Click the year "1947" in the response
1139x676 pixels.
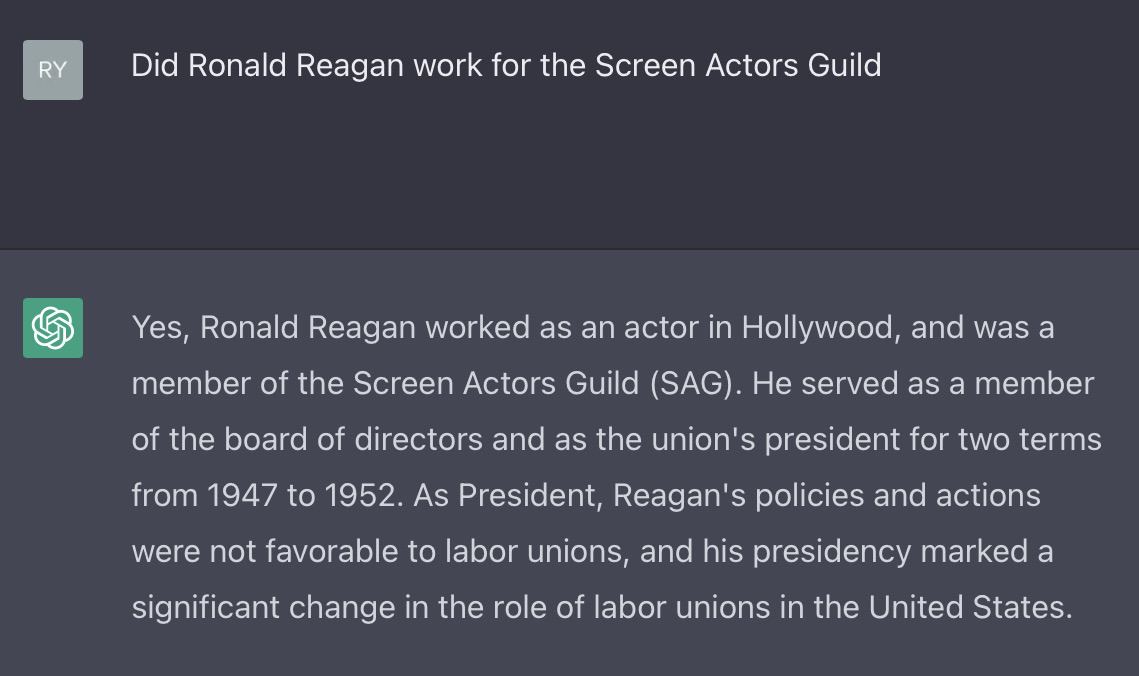click(242, 496)
